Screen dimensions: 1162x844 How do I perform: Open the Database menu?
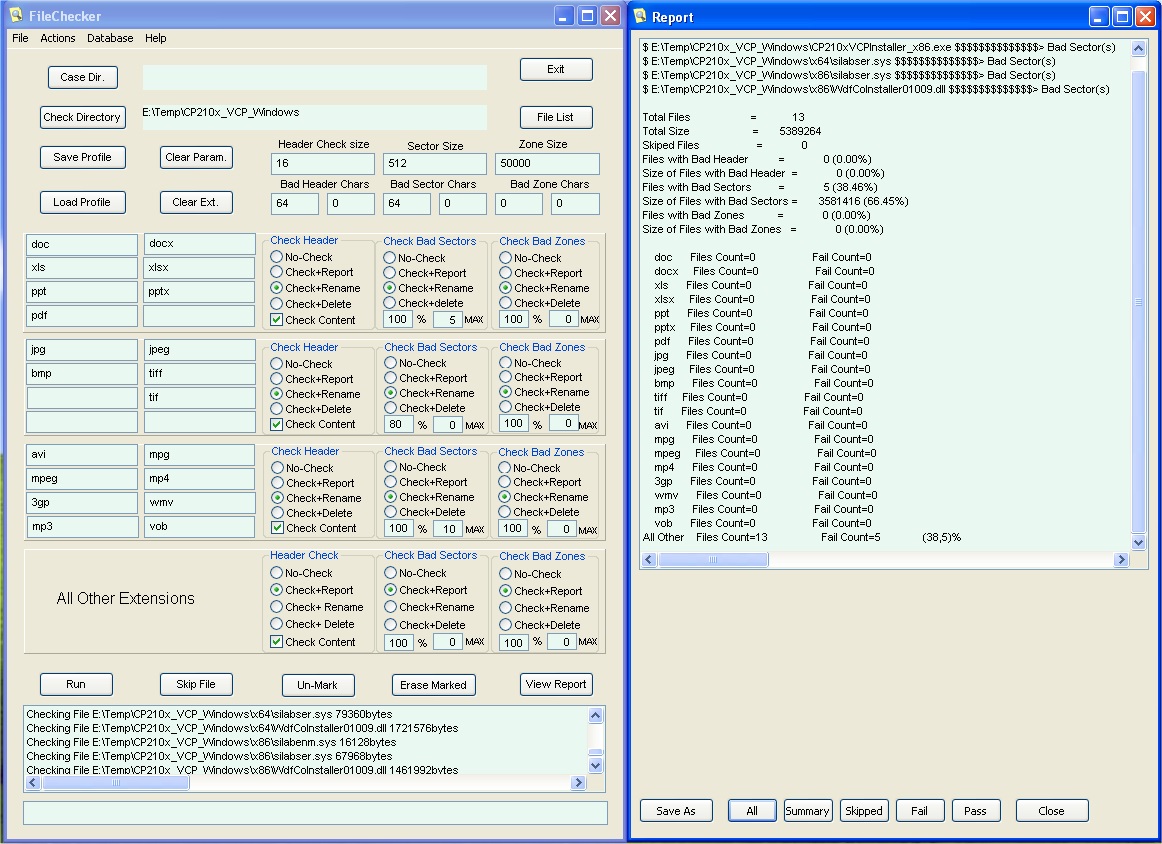110,38
